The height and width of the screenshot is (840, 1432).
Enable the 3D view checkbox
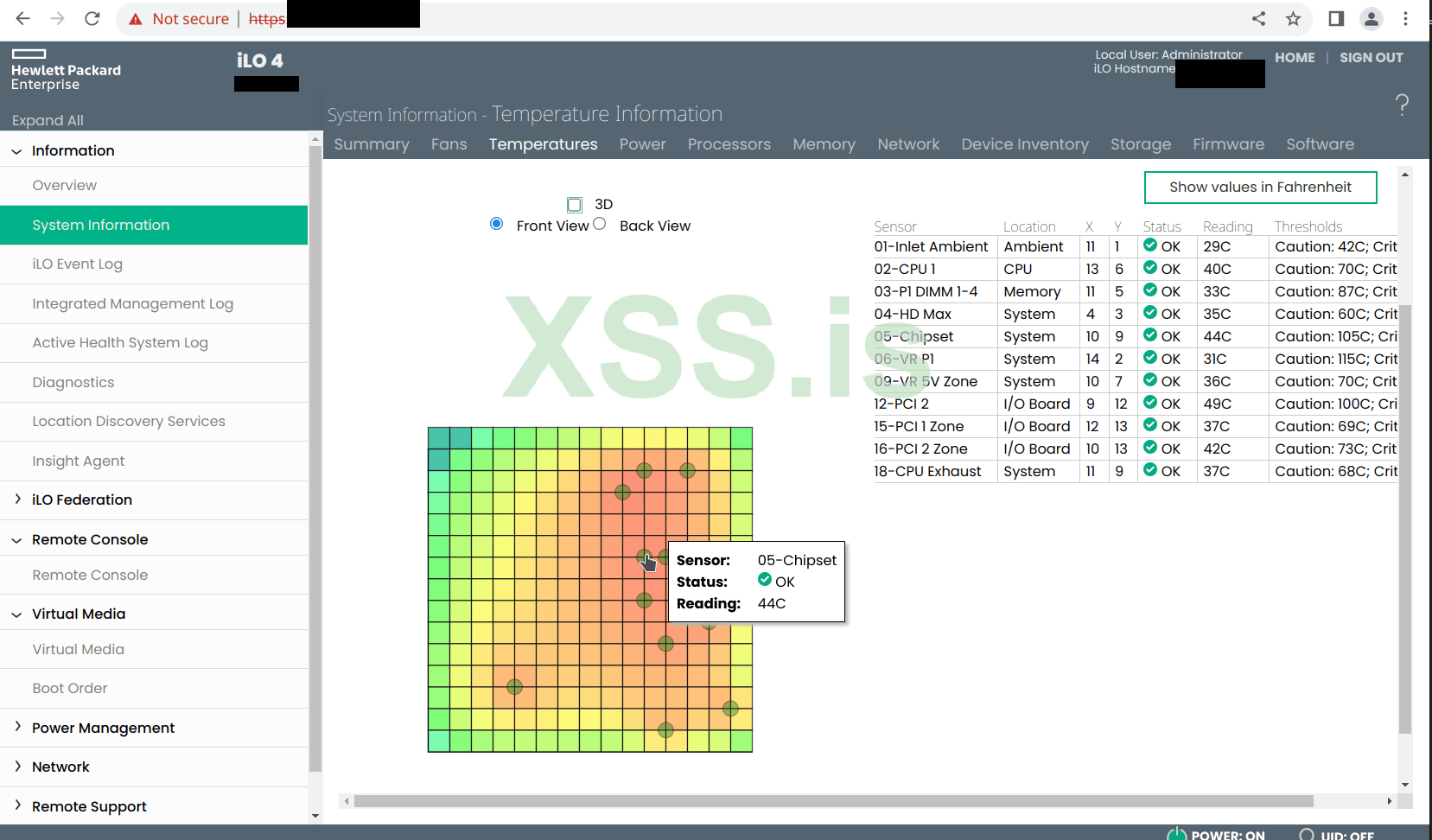click(575, 205)
